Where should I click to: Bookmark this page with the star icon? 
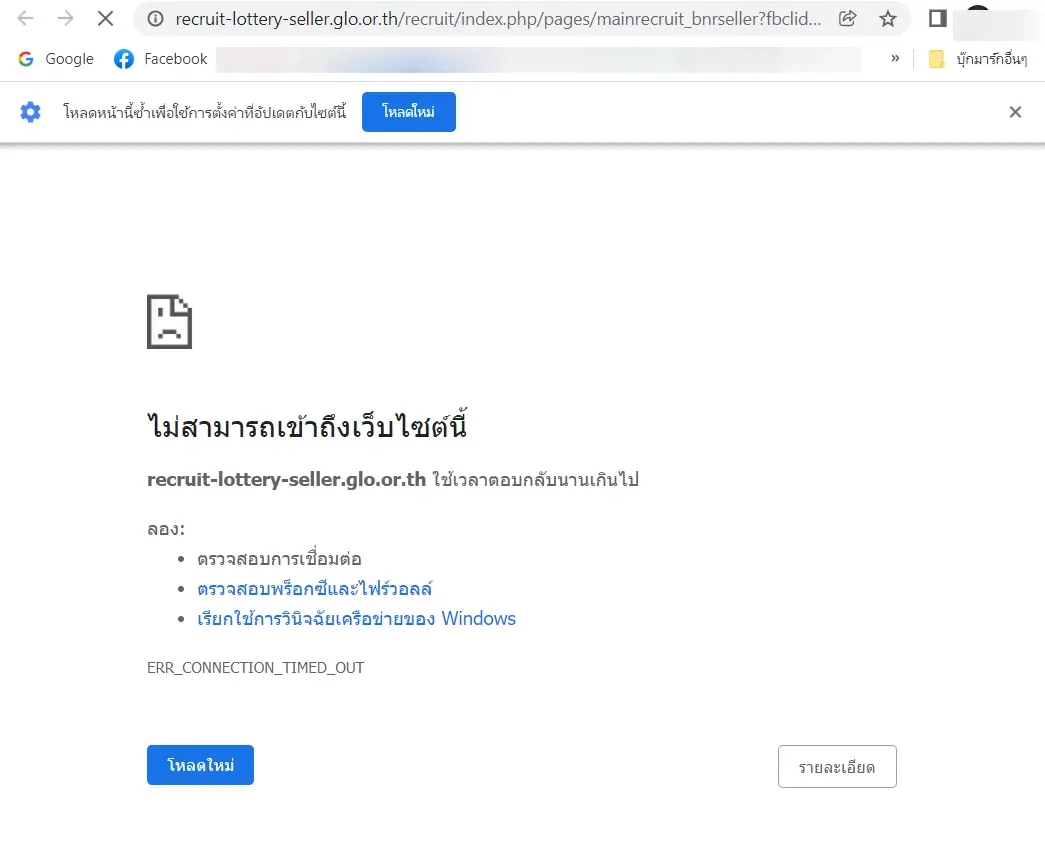pos(887,19)
